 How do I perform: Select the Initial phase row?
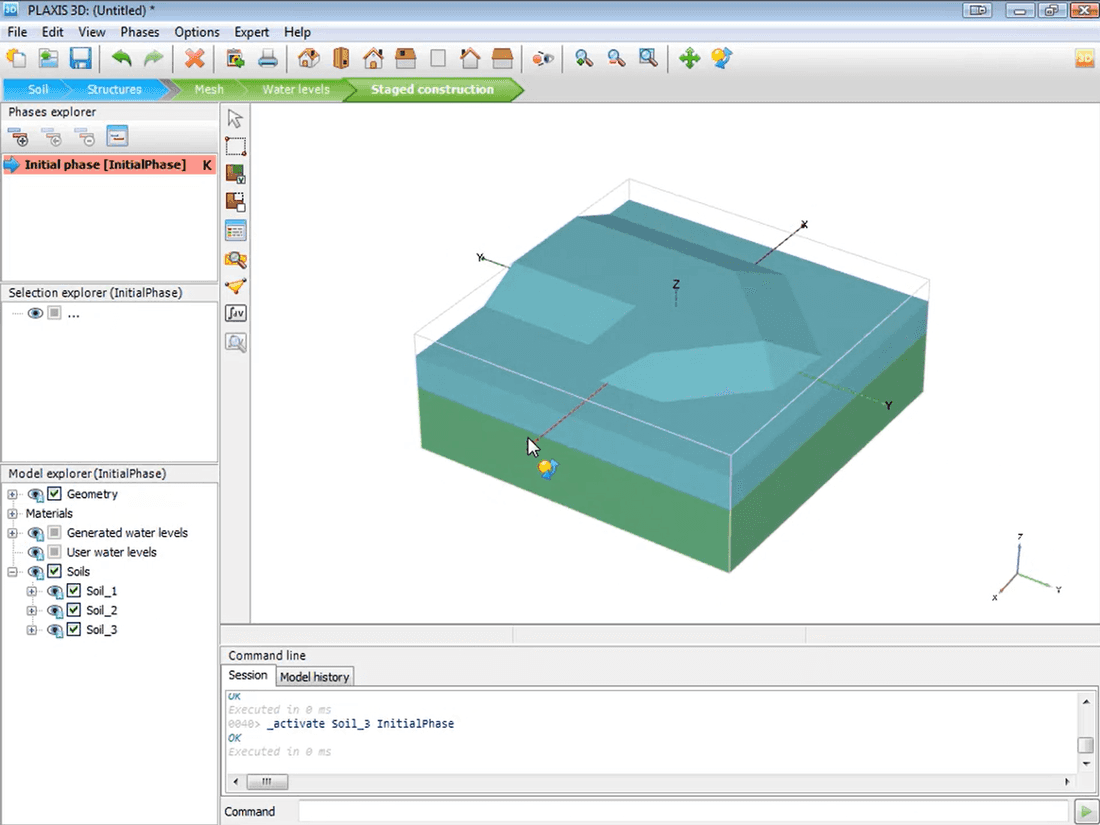(x=109, y=165)
